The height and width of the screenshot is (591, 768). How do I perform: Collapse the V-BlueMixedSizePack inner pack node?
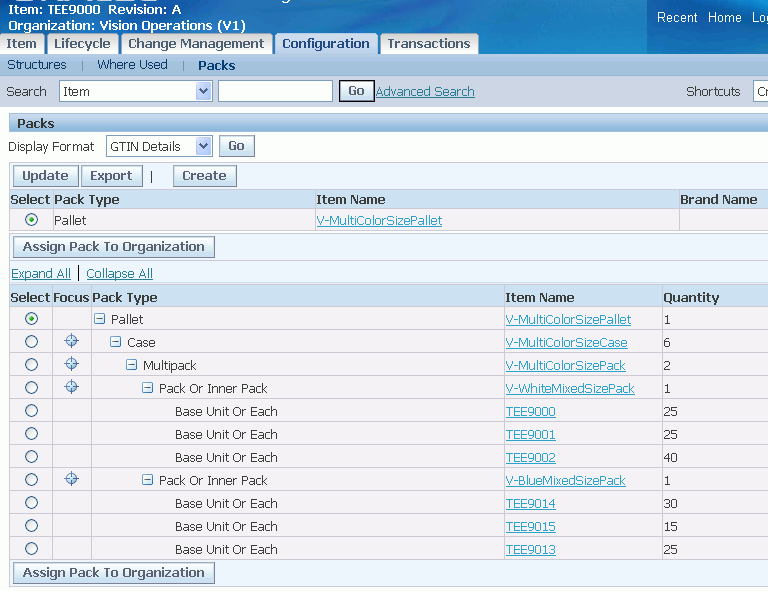pos(147,480)
